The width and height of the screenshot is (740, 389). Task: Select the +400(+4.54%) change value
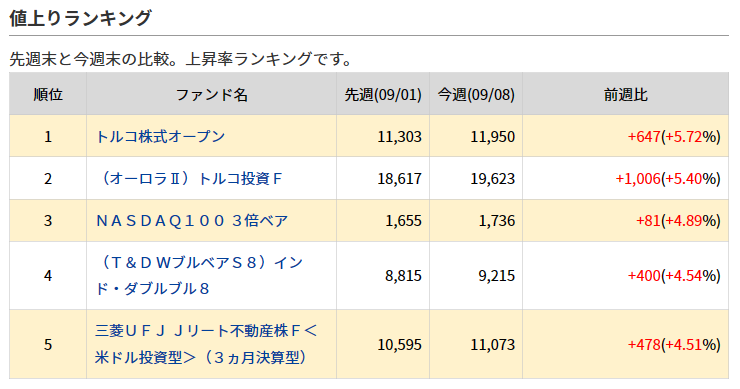point(674,276)
